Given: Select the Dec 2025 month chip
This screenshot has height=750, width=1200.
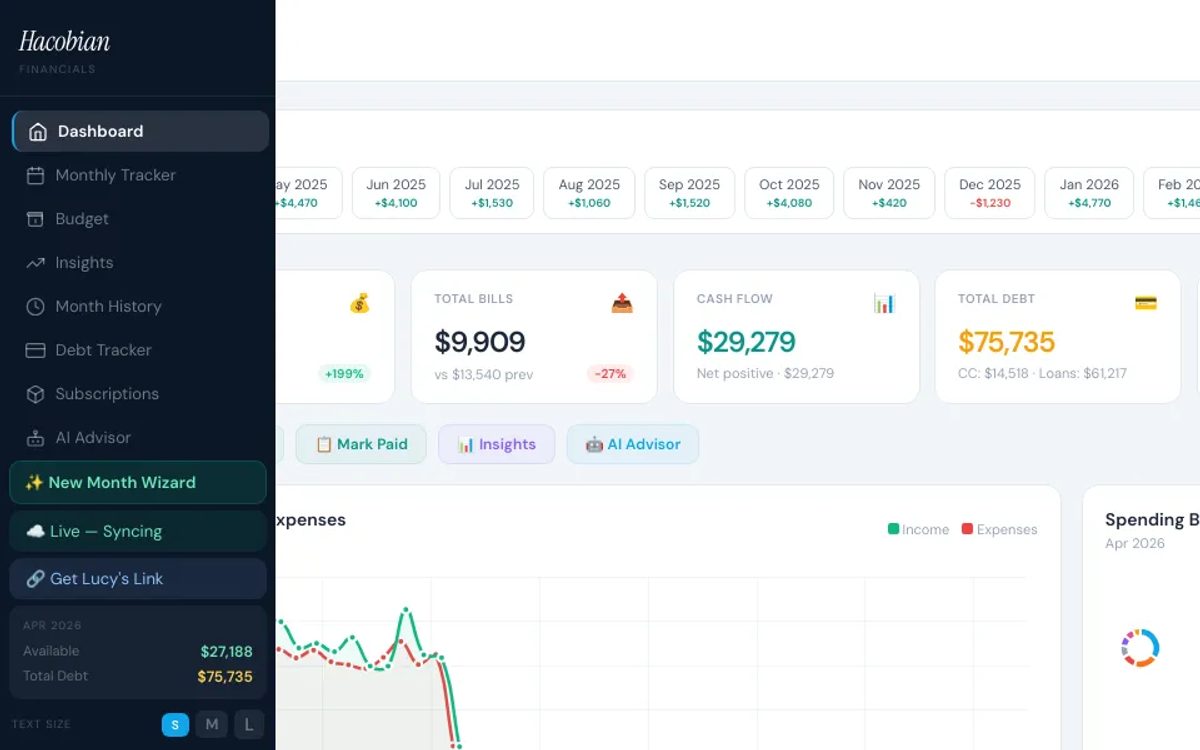Looking at the screenshot, I should pos(990,193).
